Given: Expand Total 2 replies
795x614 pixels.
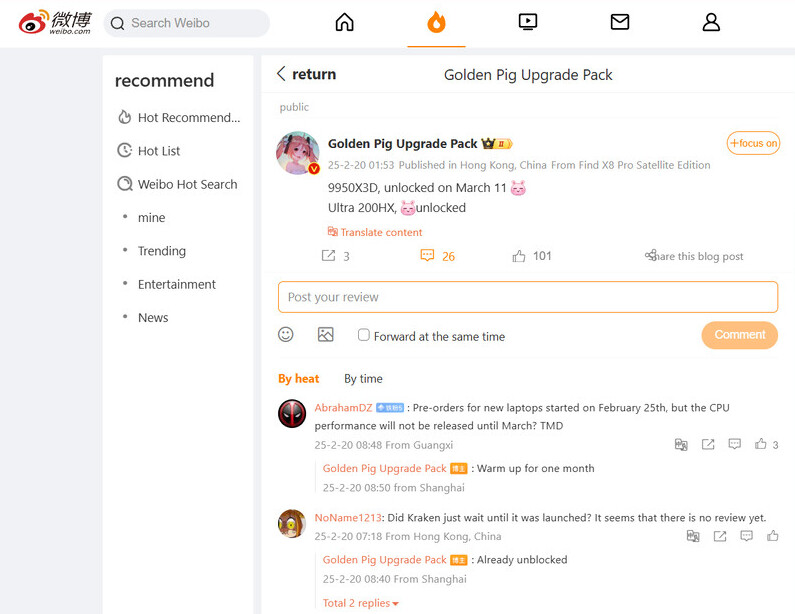Looking at the screenshot, I should coord(360,603).
